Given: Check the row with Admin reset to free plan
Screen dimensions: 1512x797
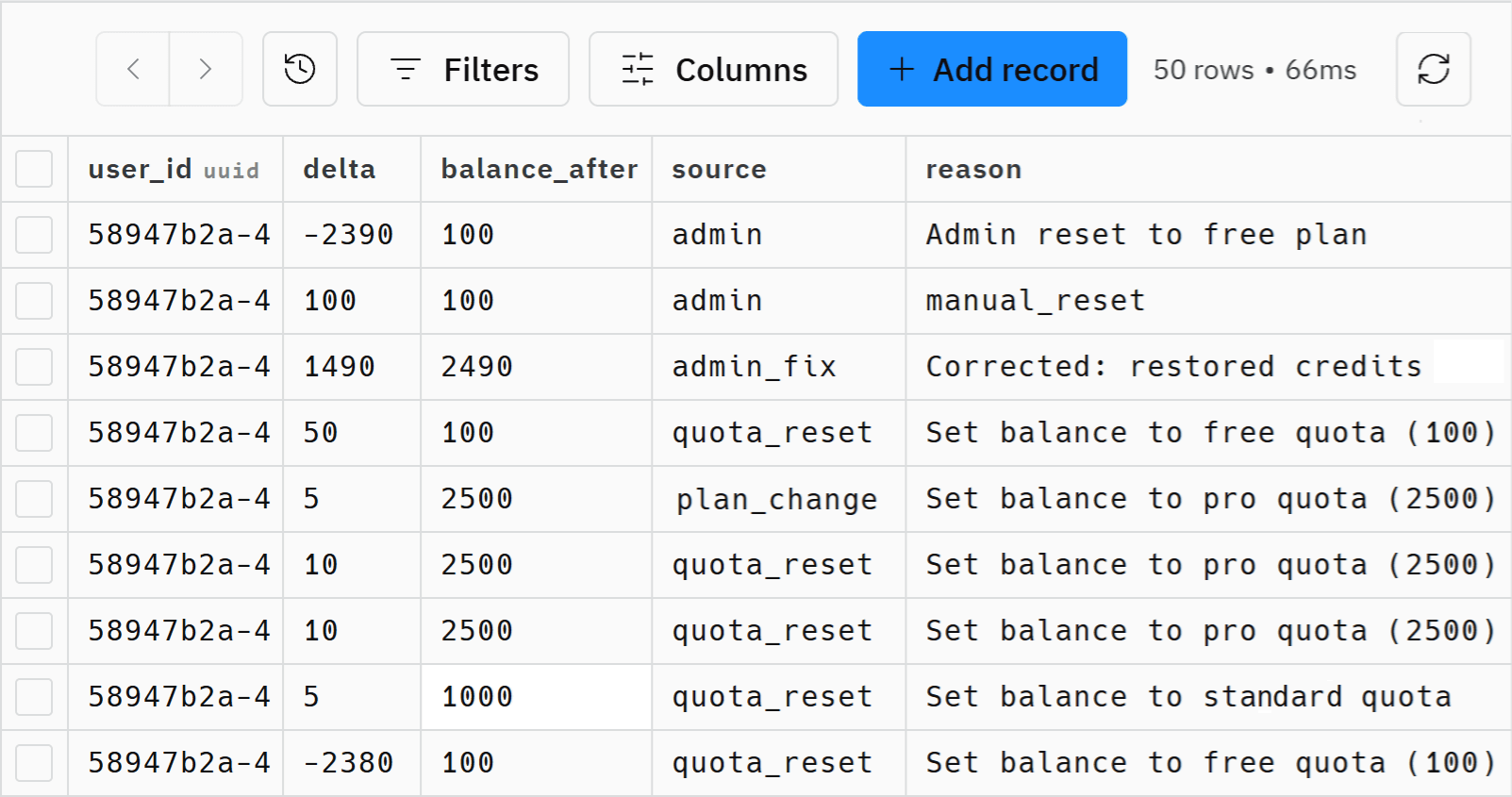Looking at the screenshot, I should 34,235.
